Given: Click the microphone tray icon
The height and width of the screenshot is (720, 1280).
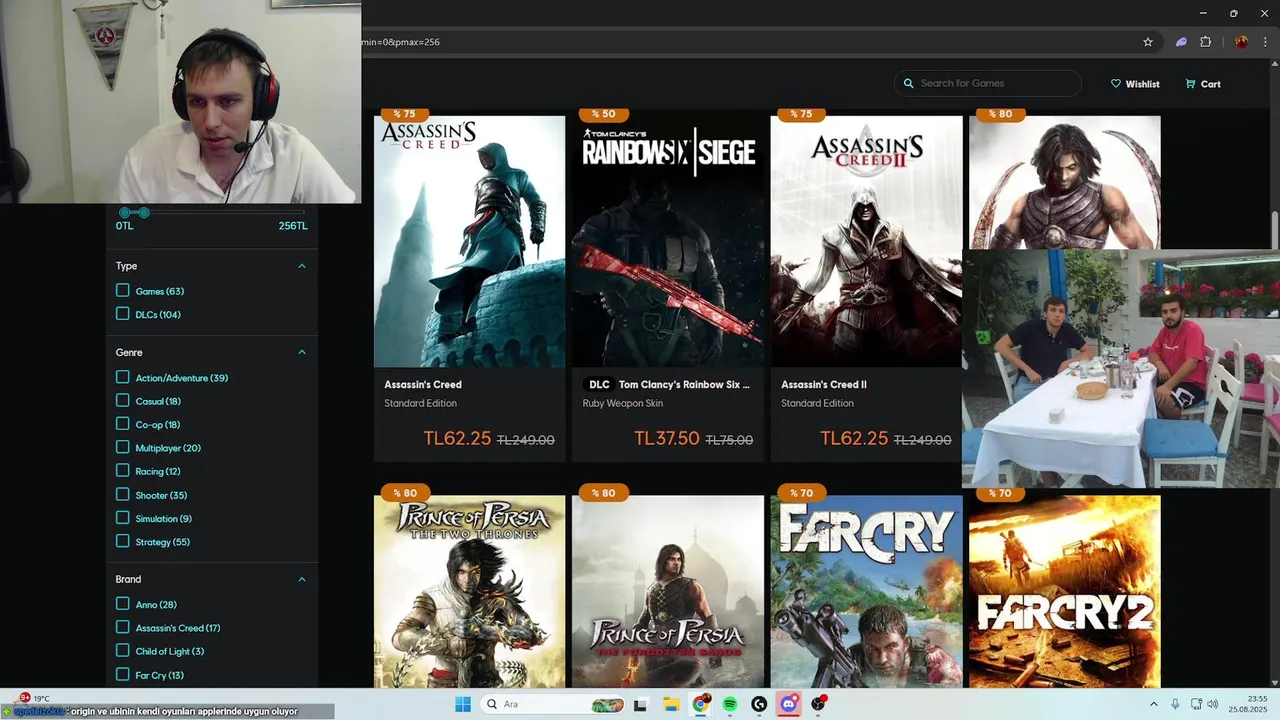Looking at the screenshot, I should tap(1175, 704).
